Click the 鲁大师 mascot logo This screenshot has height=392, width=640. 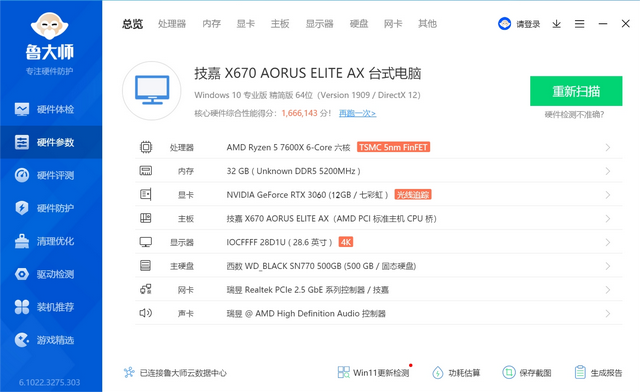(x=49, y=27)
